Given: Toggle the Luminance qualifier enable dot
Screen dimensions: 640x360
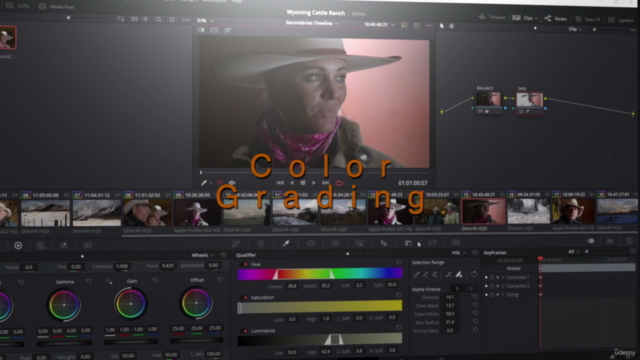Looking at the screenshot, I should (245, 331).
